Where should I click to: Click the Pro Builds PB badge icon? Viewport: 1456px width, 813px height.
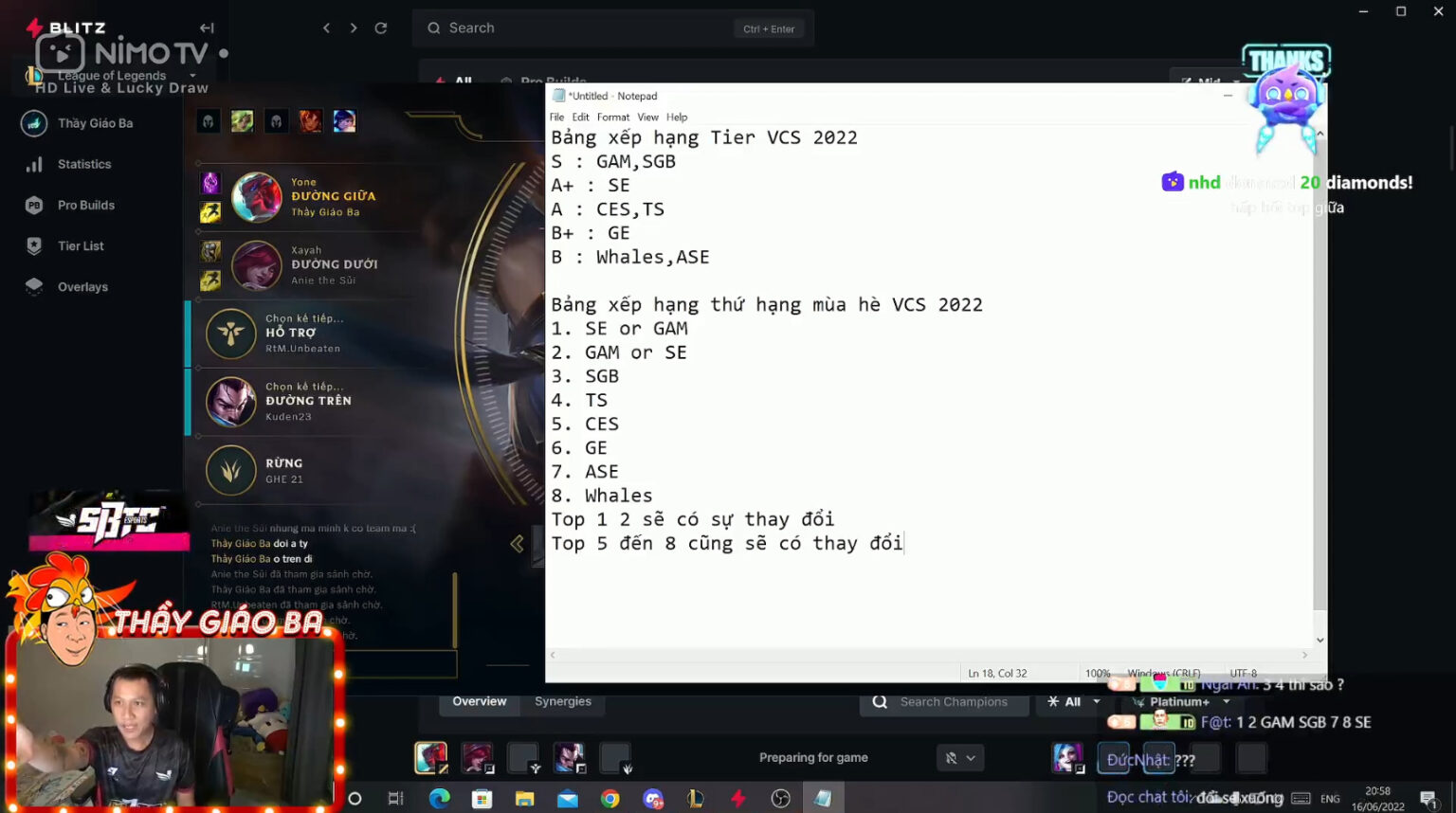(34, 205)
